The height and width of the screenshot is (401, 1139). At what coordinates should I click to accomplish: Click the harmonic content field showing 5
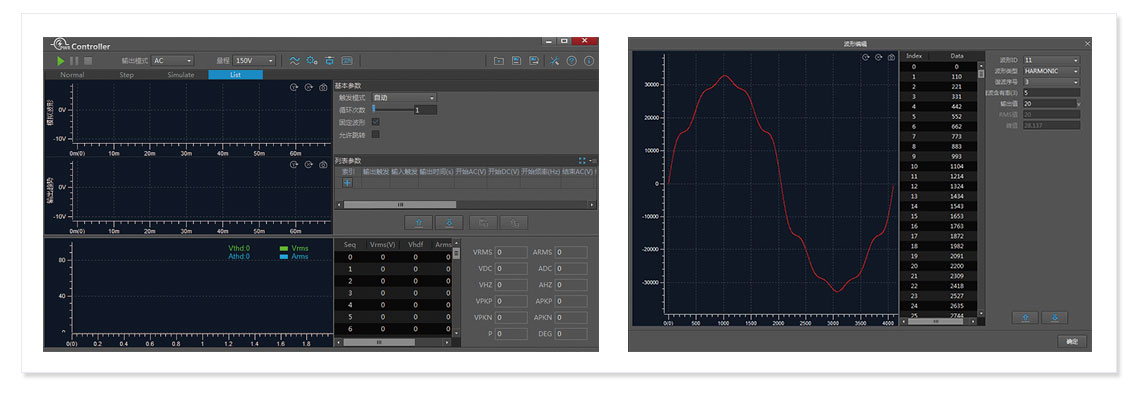point(1051,93)
